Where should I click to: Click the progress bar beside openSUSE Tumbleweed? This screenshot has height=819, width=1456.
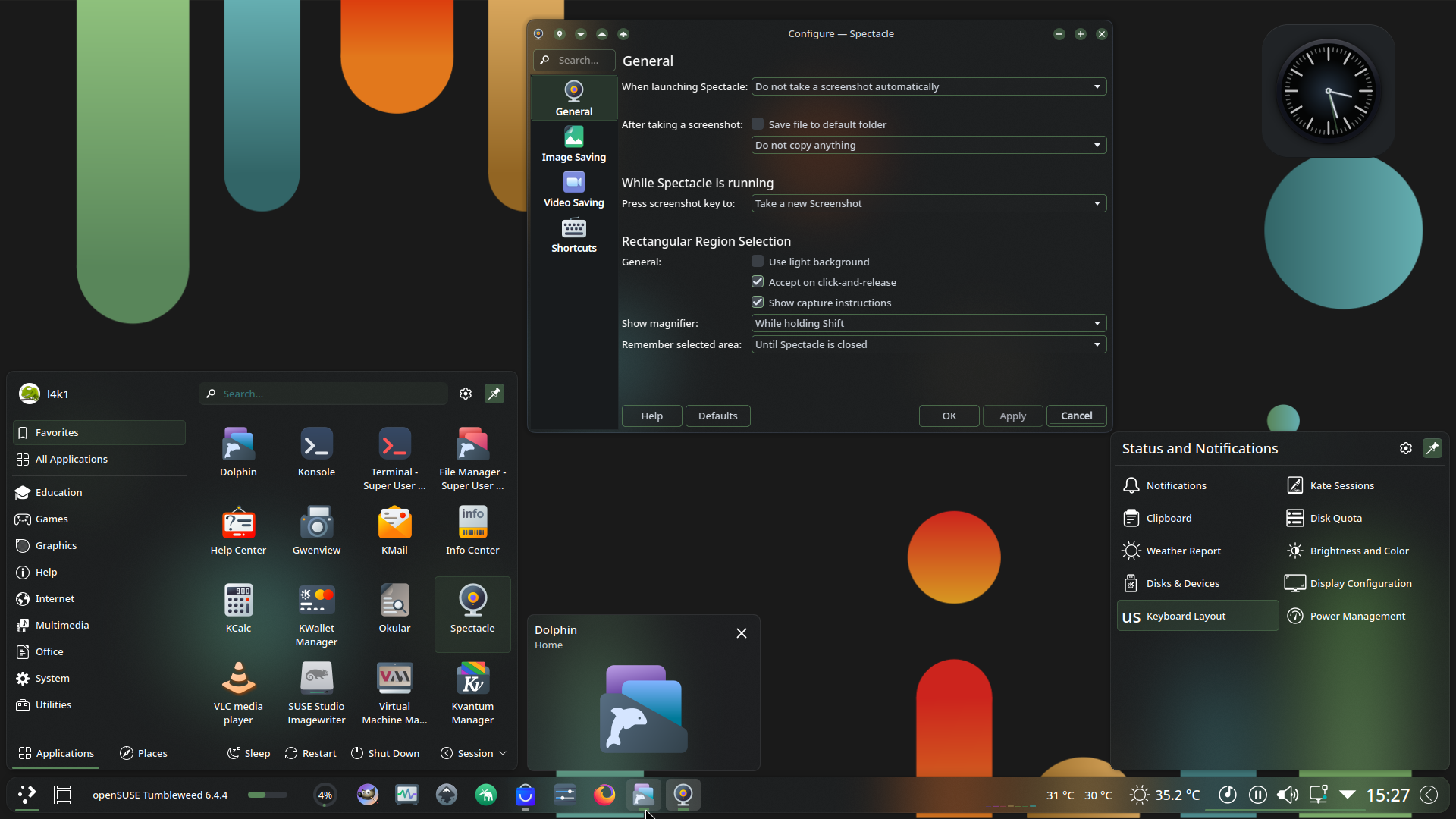268,795
